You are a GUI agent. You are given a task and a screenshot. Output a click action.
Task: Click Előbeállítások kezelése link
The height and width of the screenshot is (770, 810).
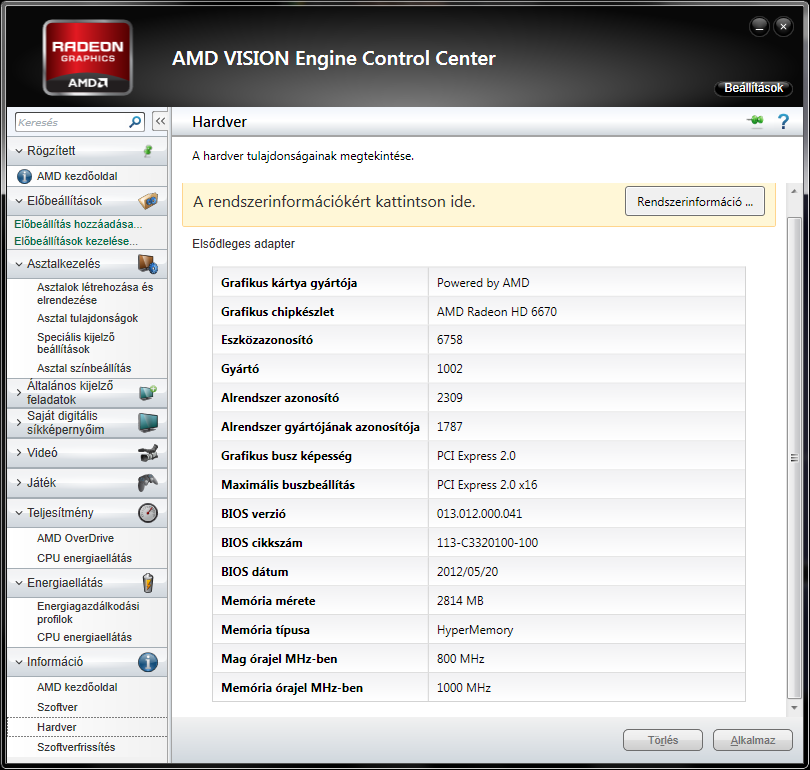[76, 241]
